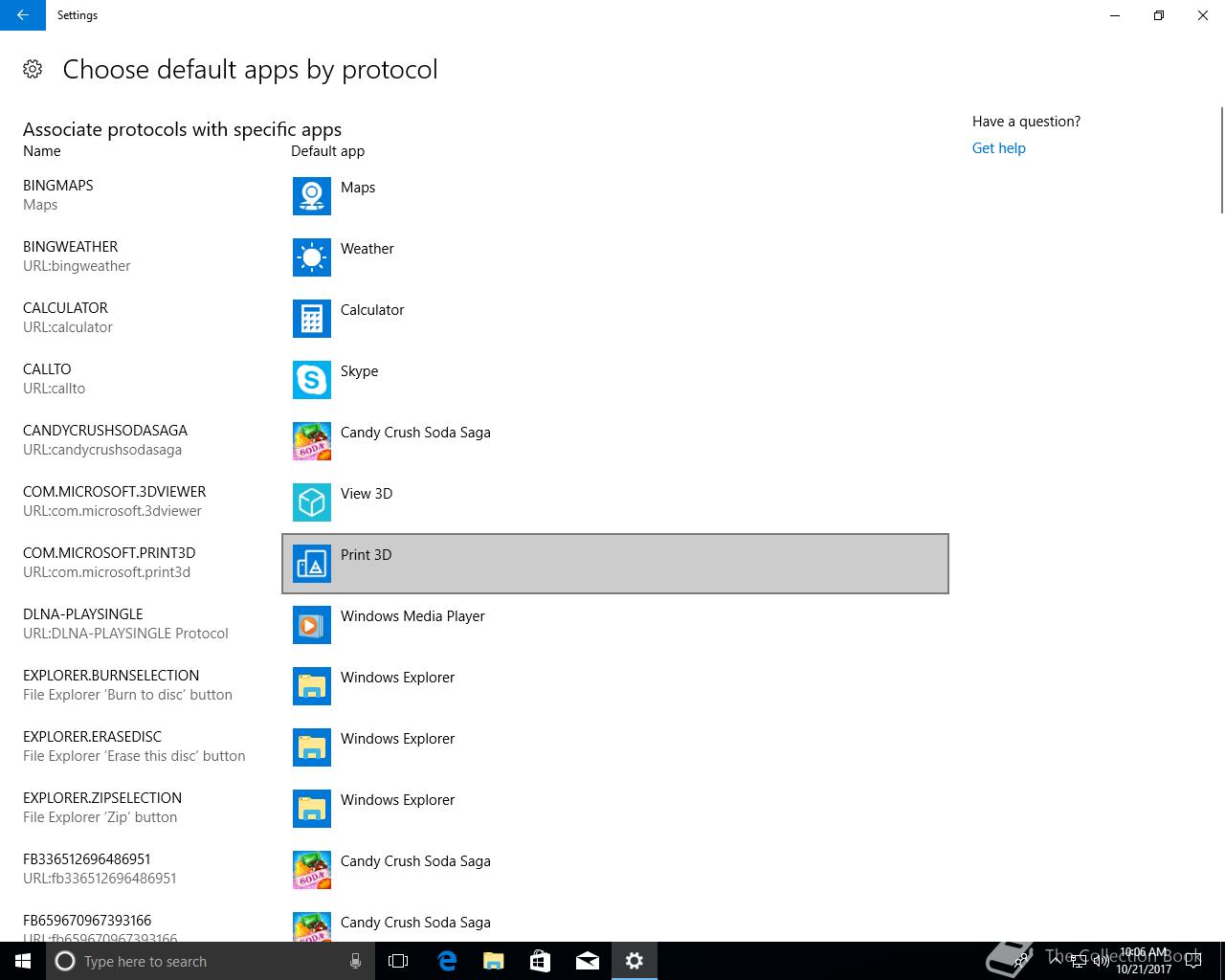Click the taskbar clock showing 10/21/2017

click(1144, 961)
